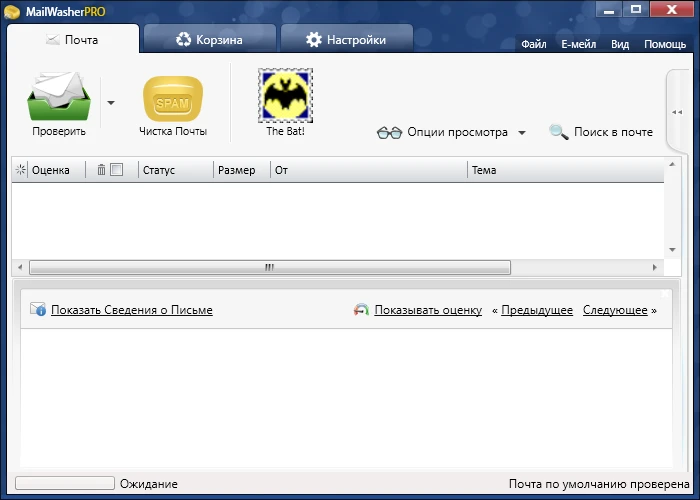Screen dimensions: 700x500
Task: Click the star icon next to Оценка
Action: coord(21,170)
